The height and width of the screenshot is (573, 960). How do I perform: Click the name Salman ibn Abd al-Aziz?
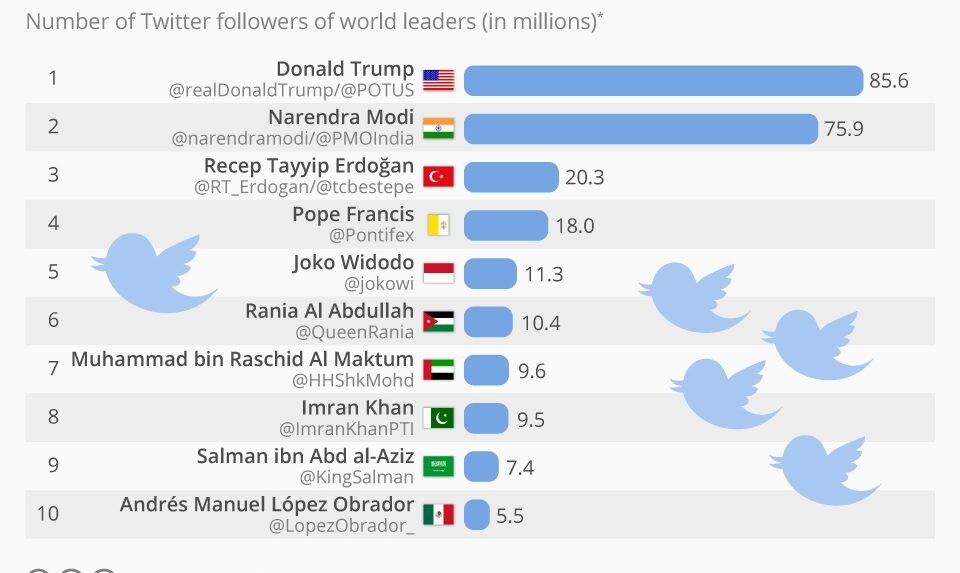pos(305,456)
